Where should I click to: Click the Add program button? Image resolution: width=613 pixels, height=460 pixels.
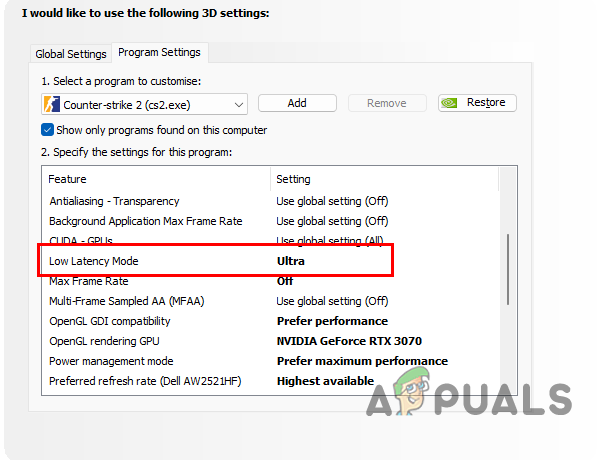tap(297, 103)
